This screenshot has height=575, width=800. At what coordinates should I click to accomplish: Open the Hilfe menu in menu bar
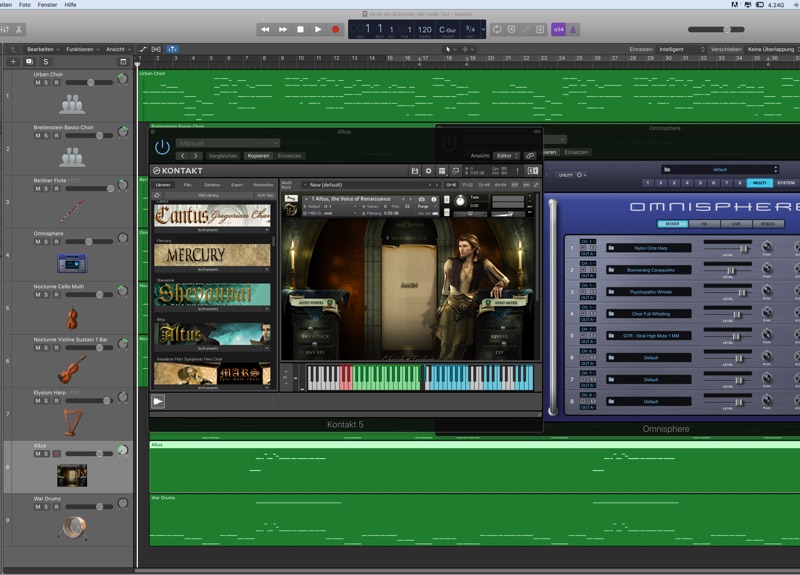point(70,5)
